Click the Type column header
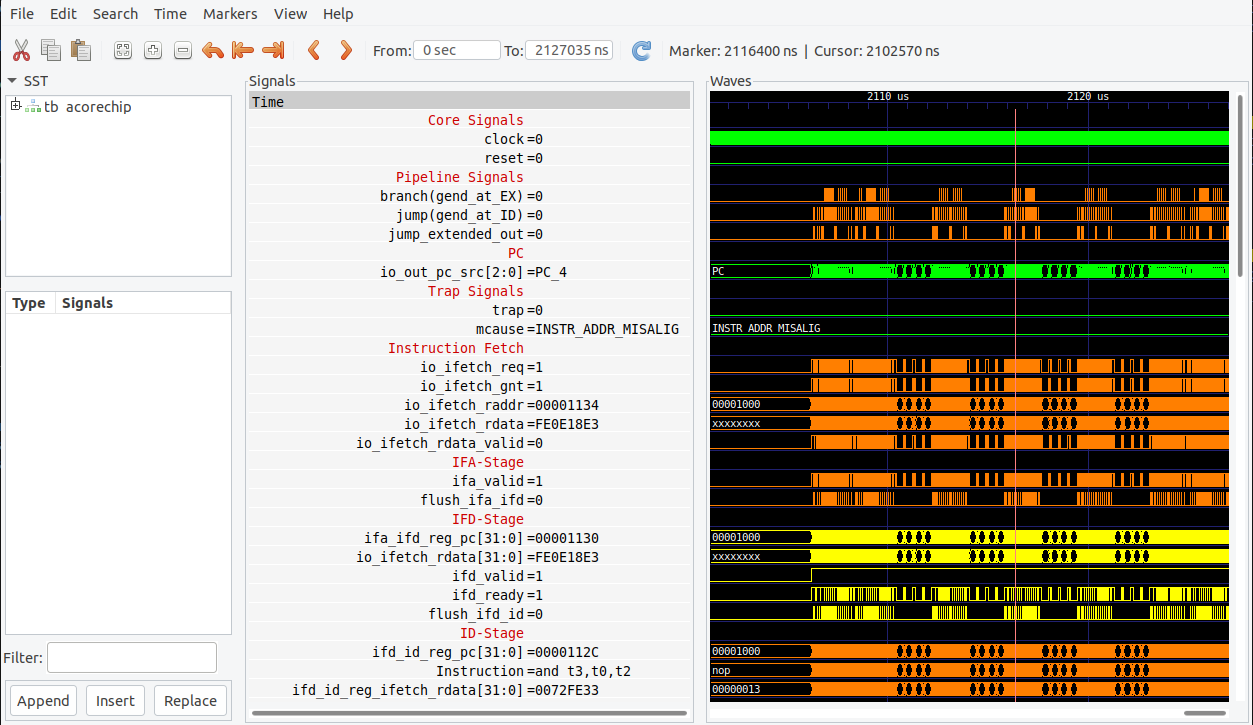This screenshot has height=725, width=1253. pyautogui.click(x=29, y=303)
